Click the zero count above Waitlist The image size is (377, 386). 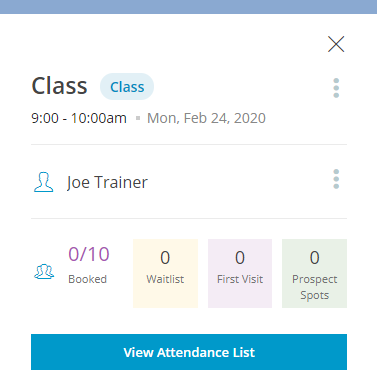[165, 257]
